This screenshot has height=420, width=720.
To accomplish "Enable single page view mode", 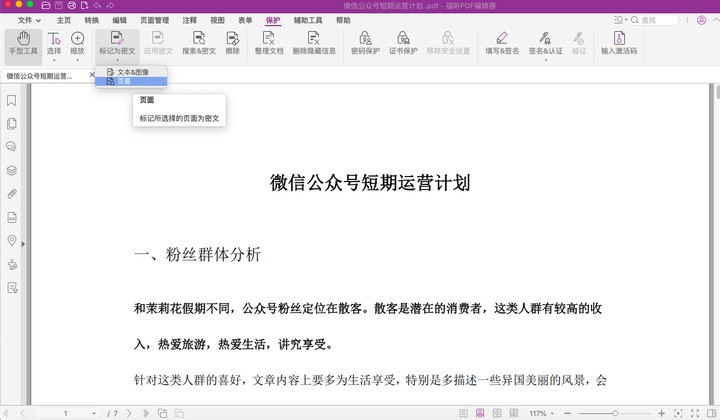I will 464,413.
